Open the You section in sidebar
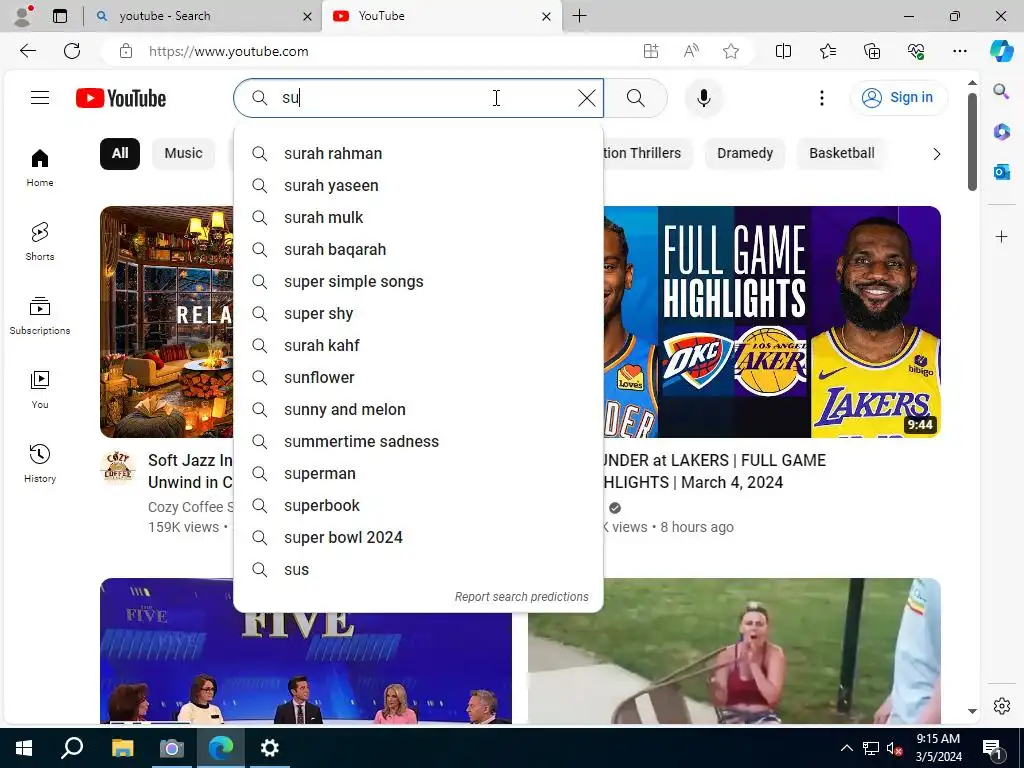This screenshot has width=1024, height=768. pyautogui.click(x=40, y=389)
